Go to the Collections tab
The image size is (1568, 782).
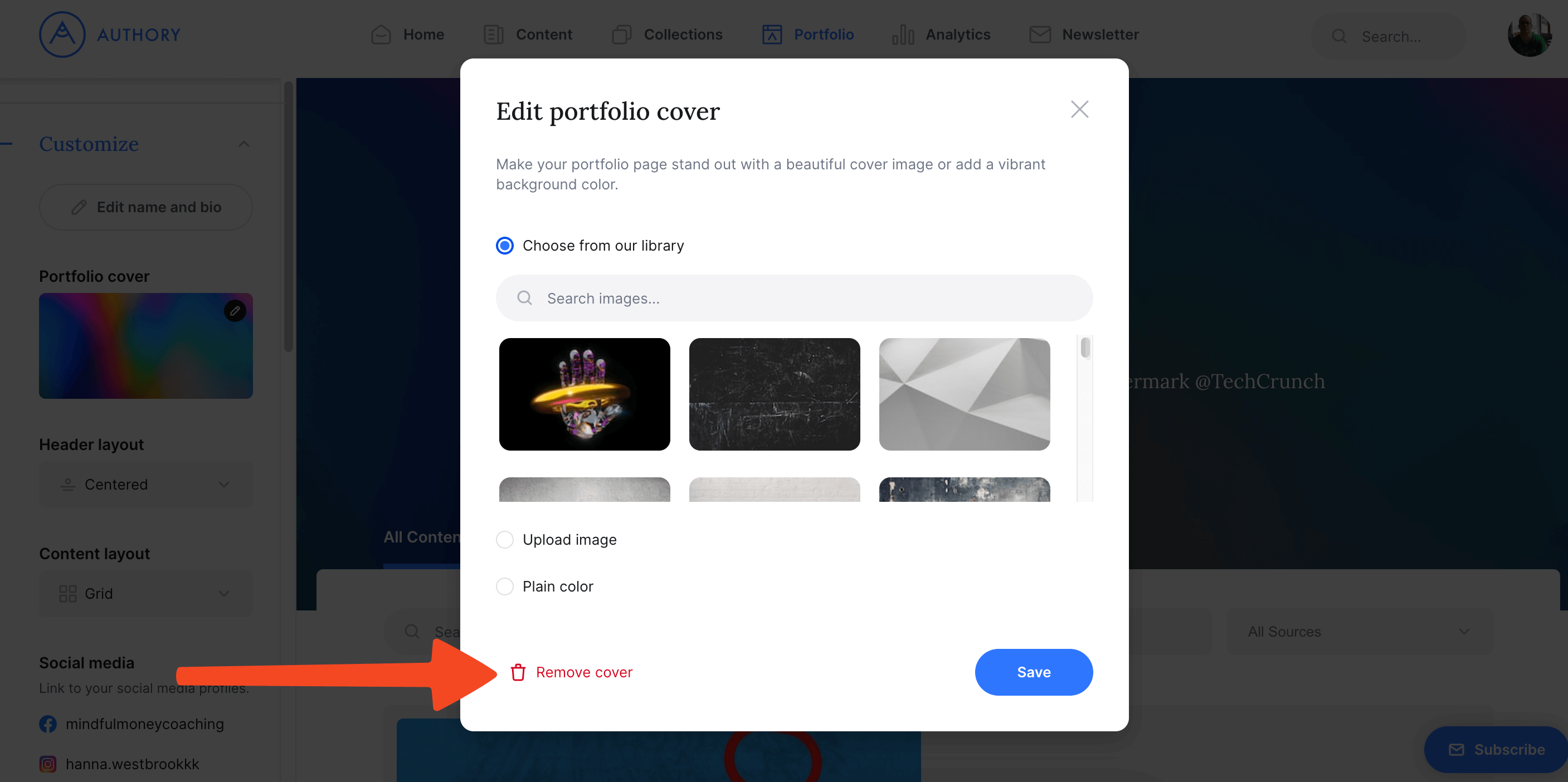[667, 35]
